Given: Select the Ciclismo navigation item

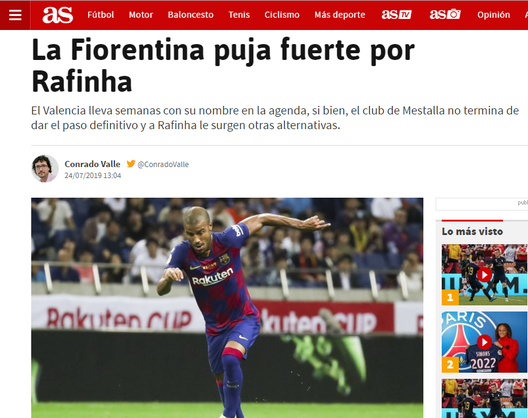Looking at the screenshot, I should 282,15.
